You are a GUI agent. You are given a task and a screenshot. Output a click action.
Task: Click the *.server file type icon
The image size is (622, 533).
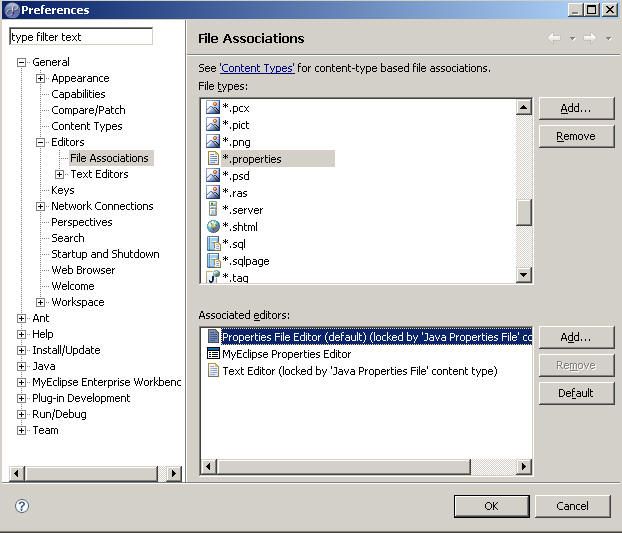click(213, 209)
